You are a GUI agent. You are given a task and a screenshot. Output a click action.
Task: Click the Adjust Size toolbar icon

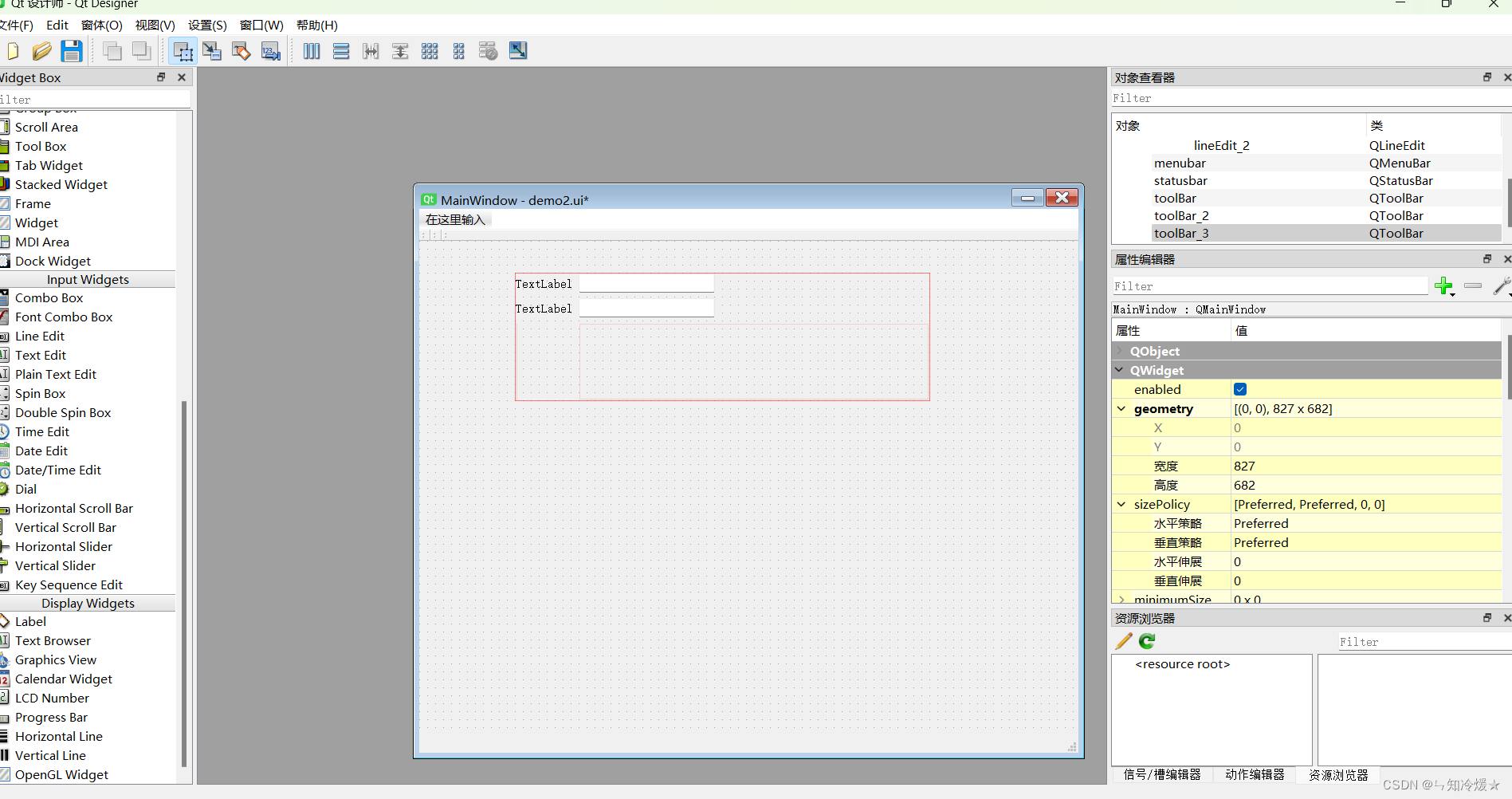(x=518, y=51)
